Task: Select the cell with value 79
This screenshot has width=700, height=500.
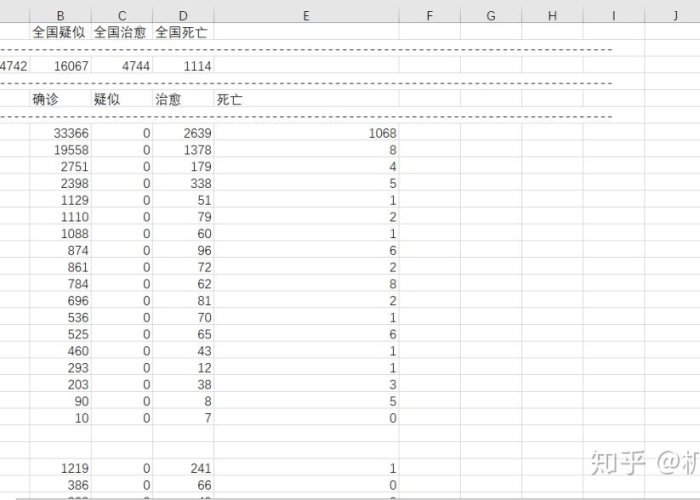Action: tap(183, 217)
